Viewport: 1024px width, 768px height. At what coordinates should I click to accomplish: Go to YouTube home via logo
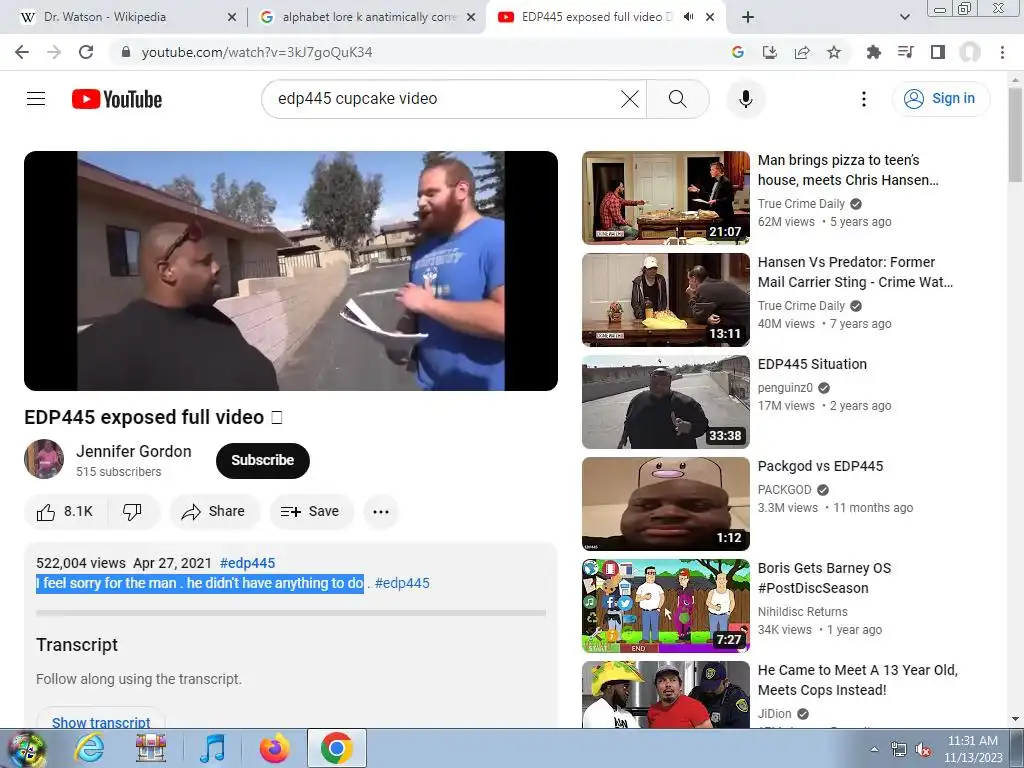[117, 99]
